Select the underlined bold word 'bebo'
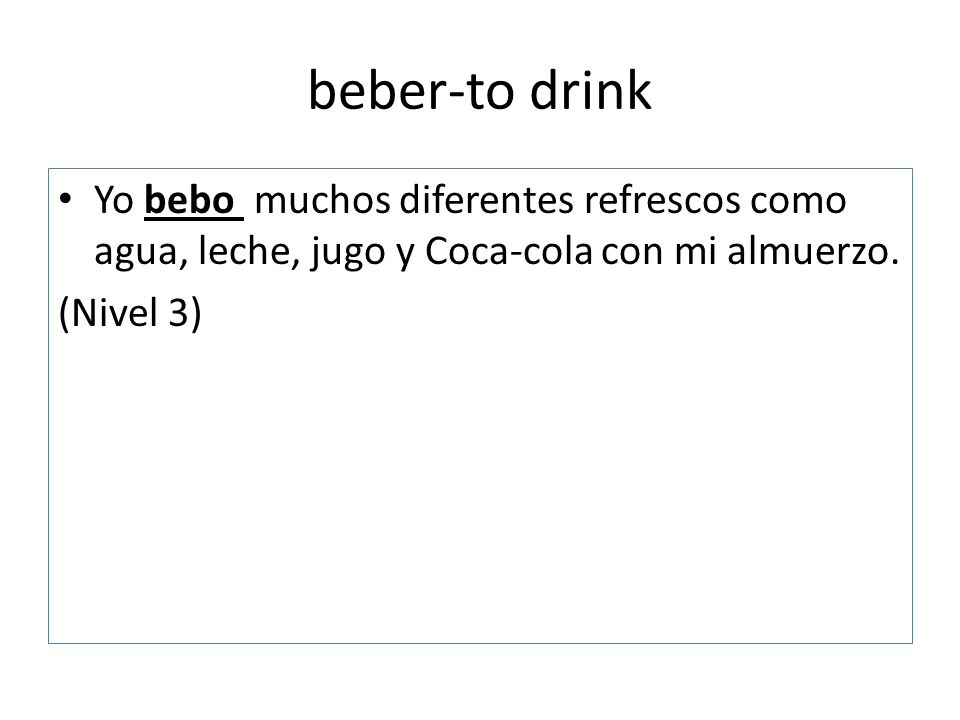960x720 pixels. coord(190,200)
